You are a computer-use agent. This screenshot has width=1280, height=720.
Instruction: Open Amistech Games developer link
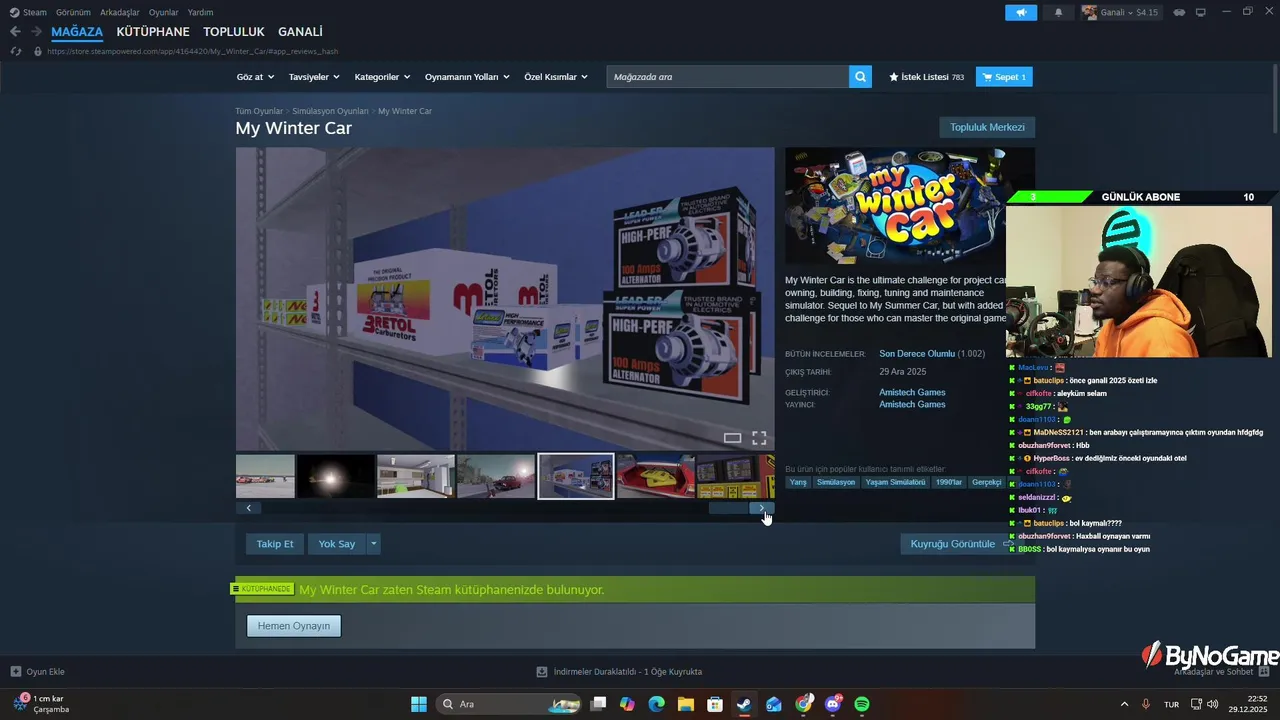(912, 392)
